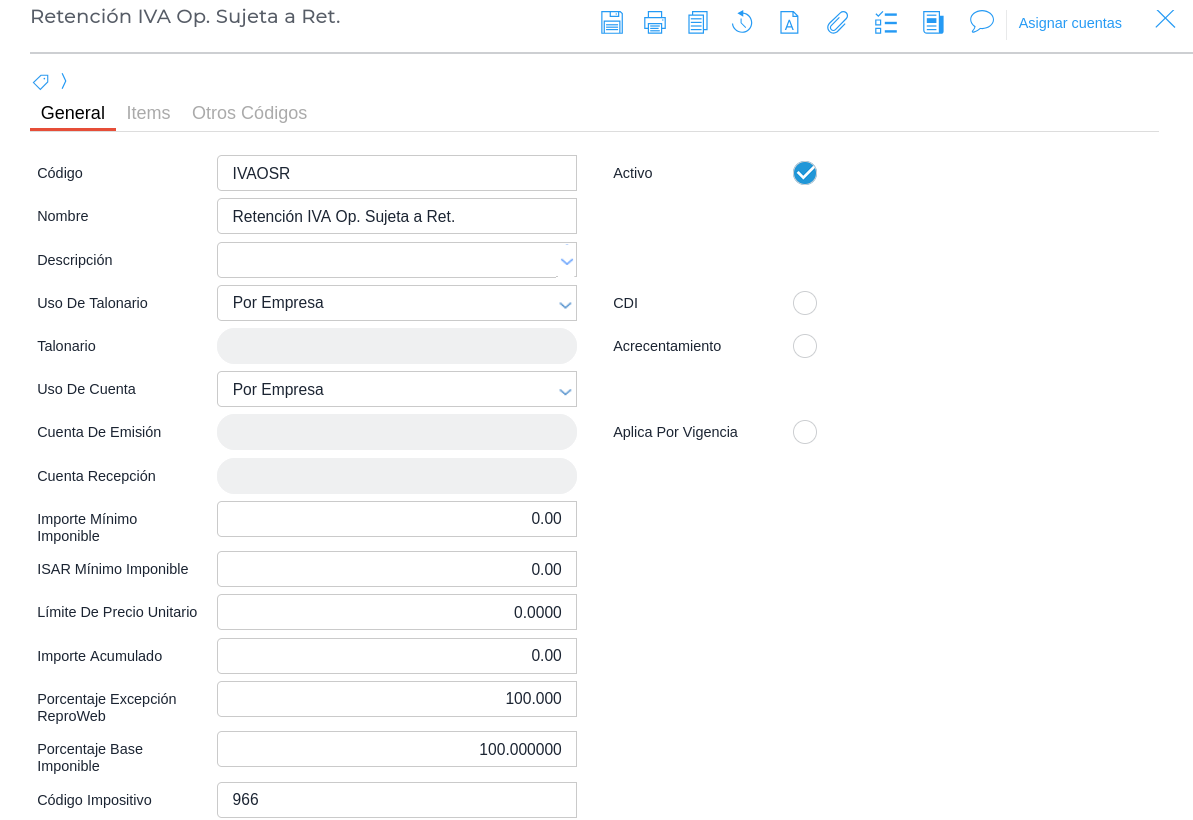
Task: Close the form with X button
Action: pyautogui.click(x=1165, y=19)
